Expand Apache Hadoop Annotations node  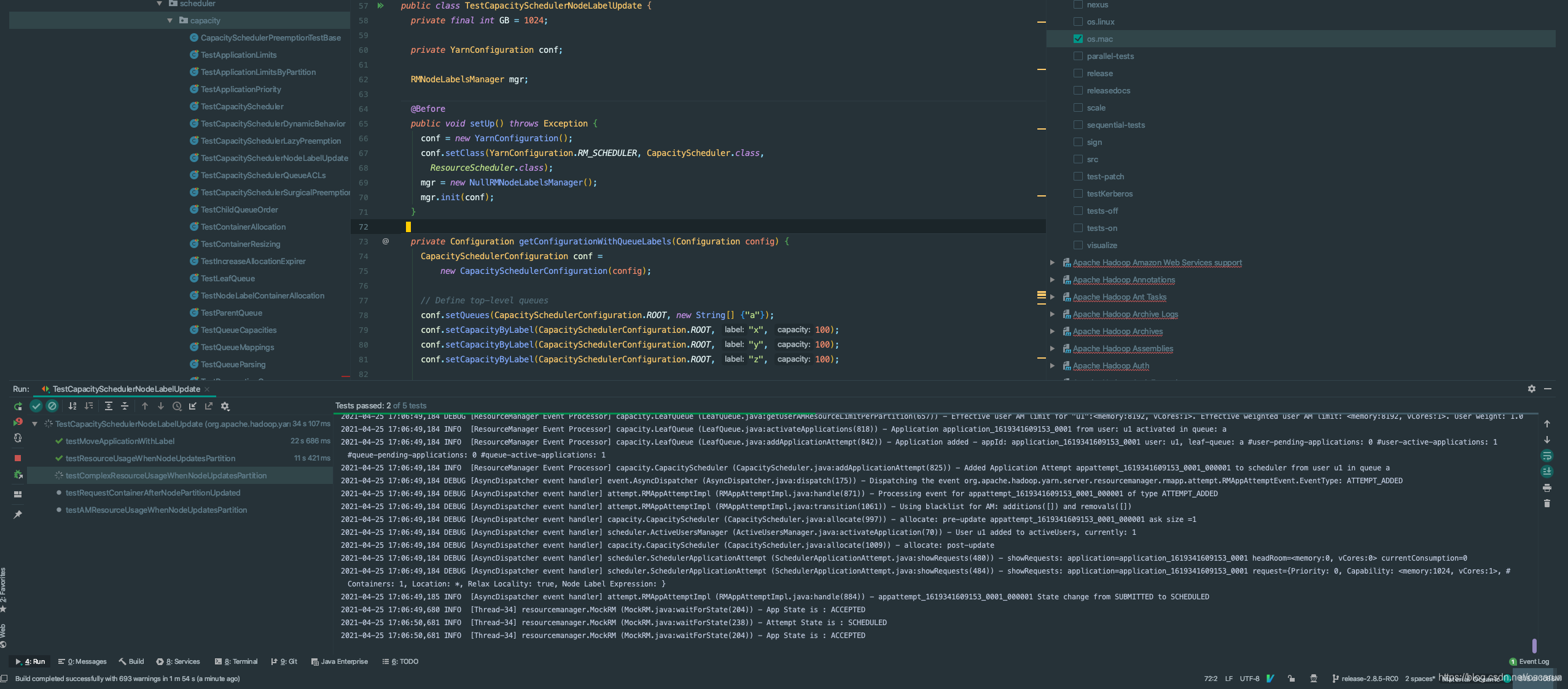point(1052,279)
